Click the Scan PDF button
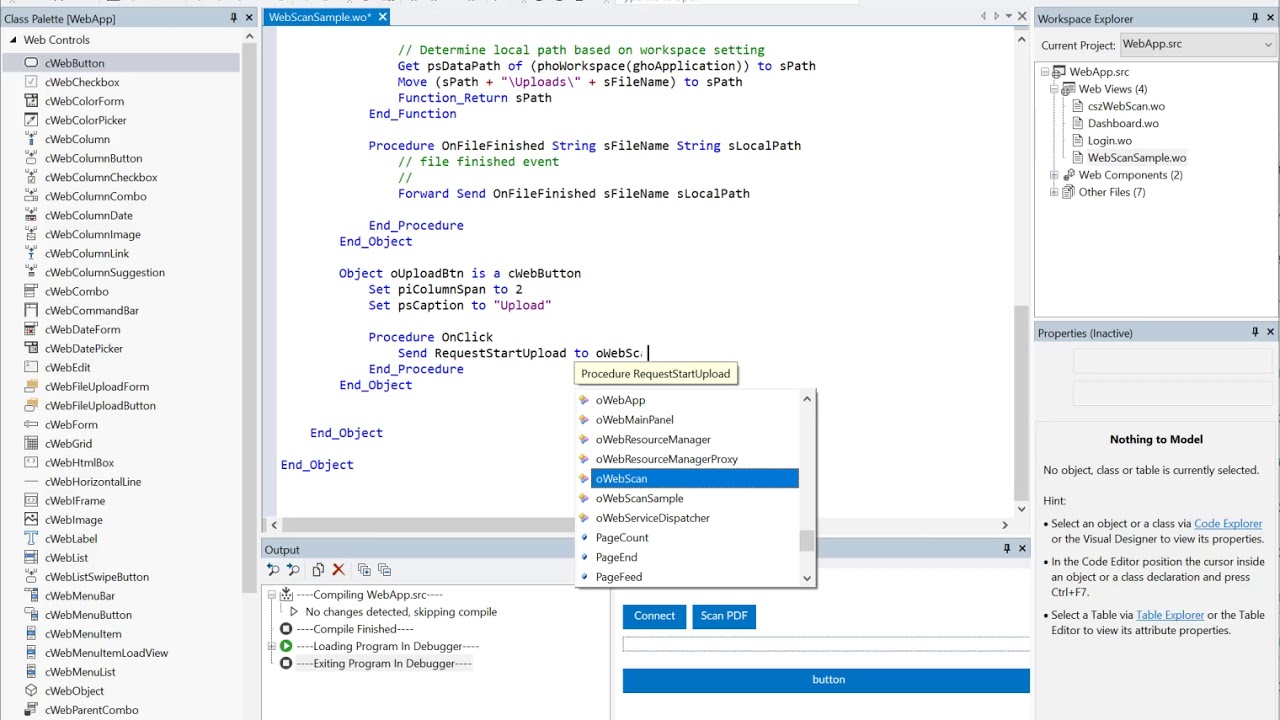Viewport: 1280px width, 720px height. [x=724, y=616]
